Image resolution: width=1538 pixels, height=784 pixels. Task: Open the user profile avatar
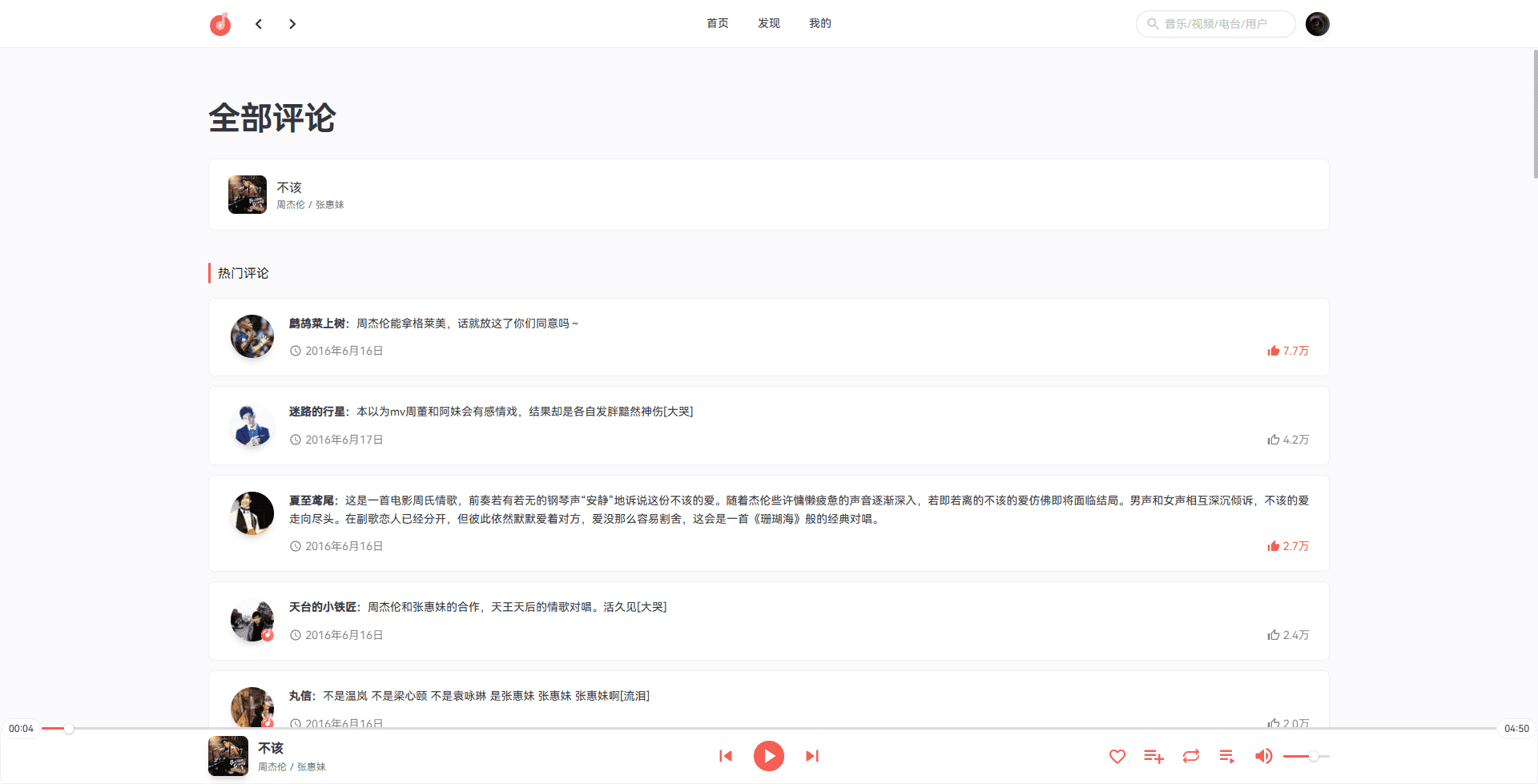click(x=1318, y=24)
